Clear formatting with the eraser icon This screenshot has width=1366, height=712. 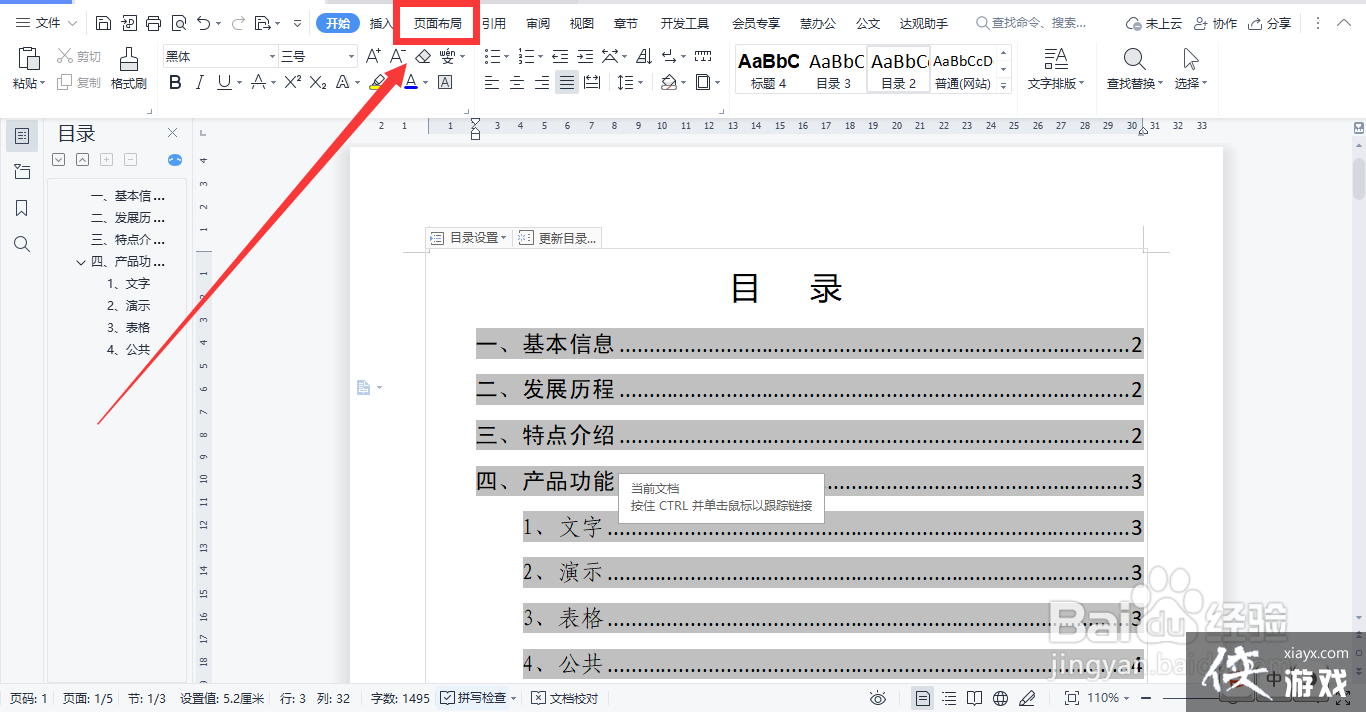coord(423,57)
